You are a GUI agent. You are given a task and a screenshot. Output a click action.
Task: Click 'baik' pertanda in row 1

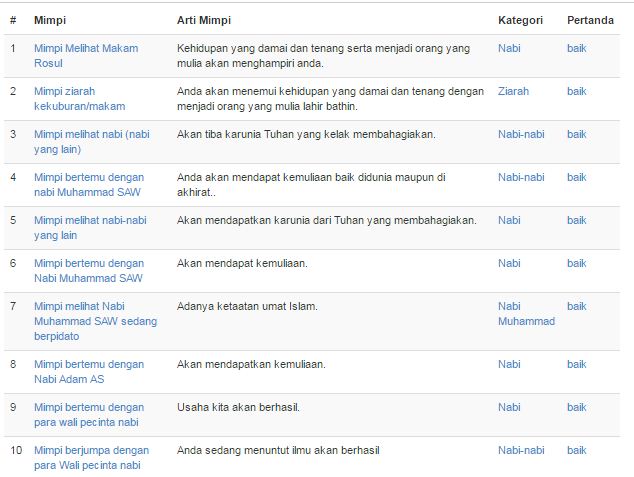coord(577,49)
